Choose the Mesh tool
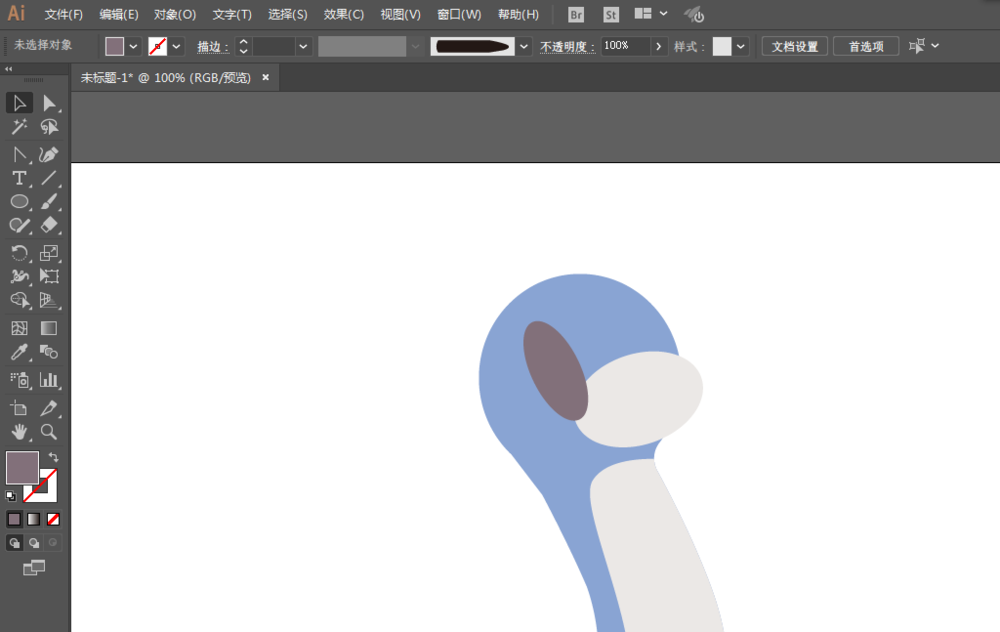 click(19, 328)
